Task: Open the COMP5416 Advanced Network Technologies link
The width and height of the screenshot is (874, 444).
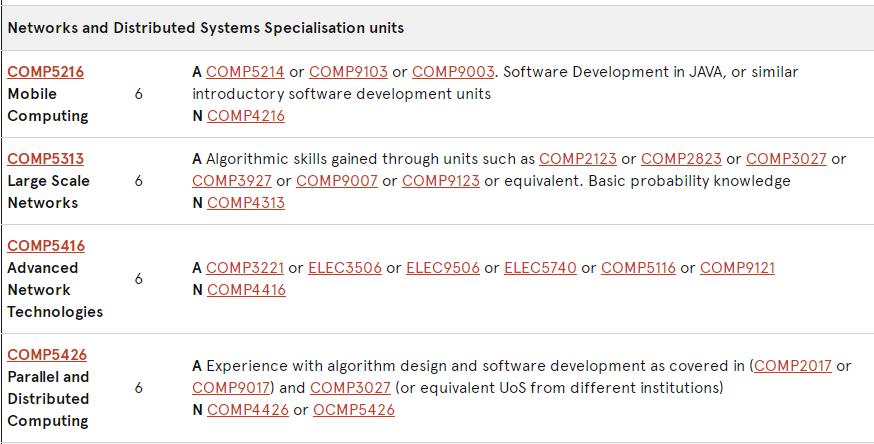Action: click(45, 246)
